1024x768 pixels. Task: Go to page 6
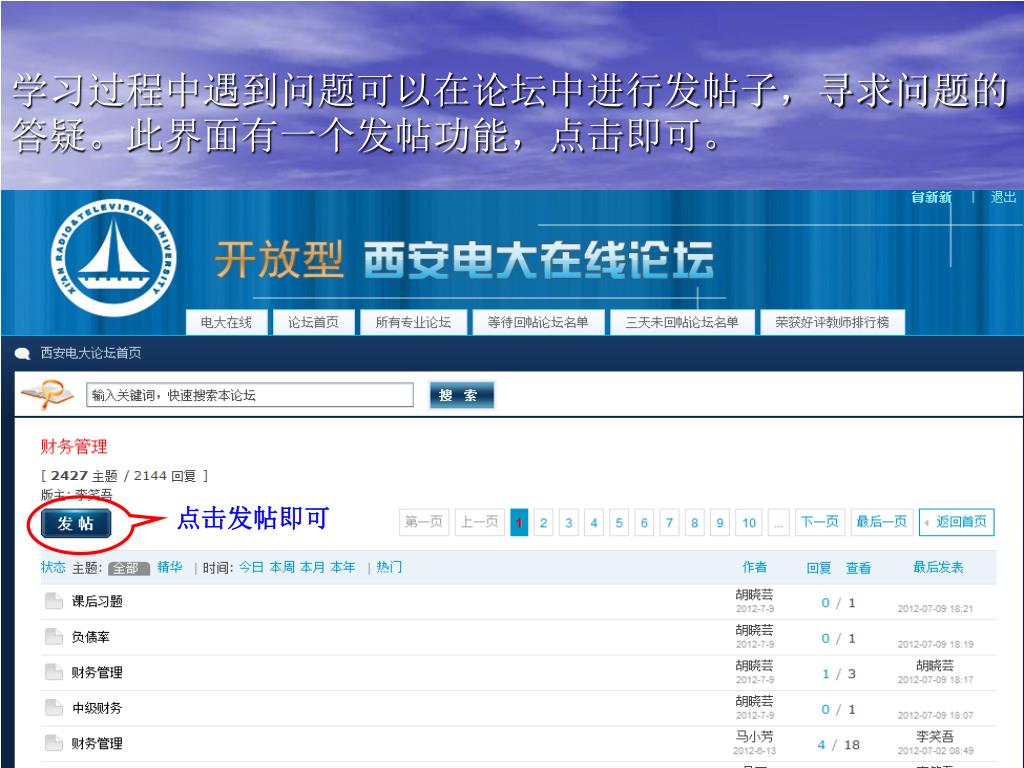click(x=644, y=522)
